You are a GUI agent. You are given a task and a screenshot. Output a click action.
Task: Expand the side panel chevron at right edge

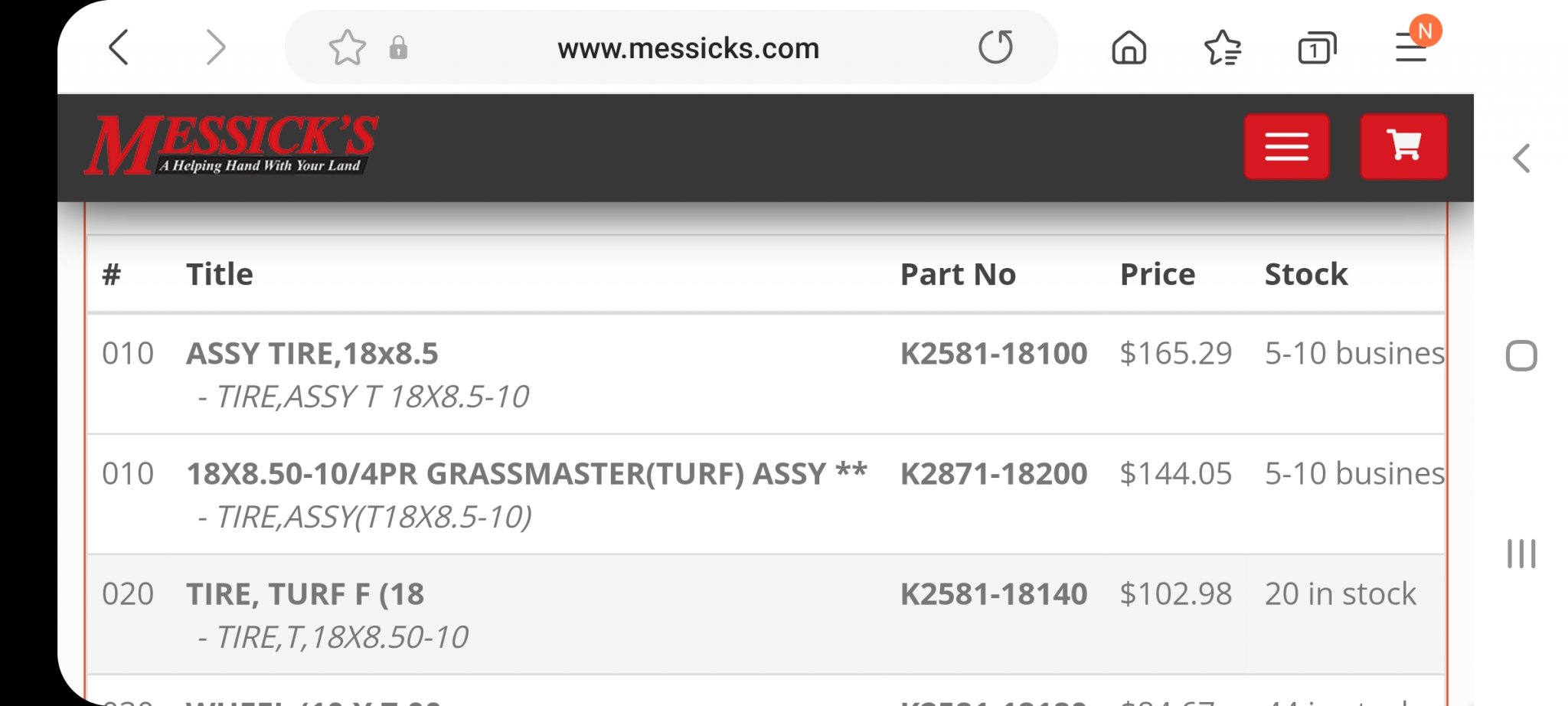coord(1521,159)
